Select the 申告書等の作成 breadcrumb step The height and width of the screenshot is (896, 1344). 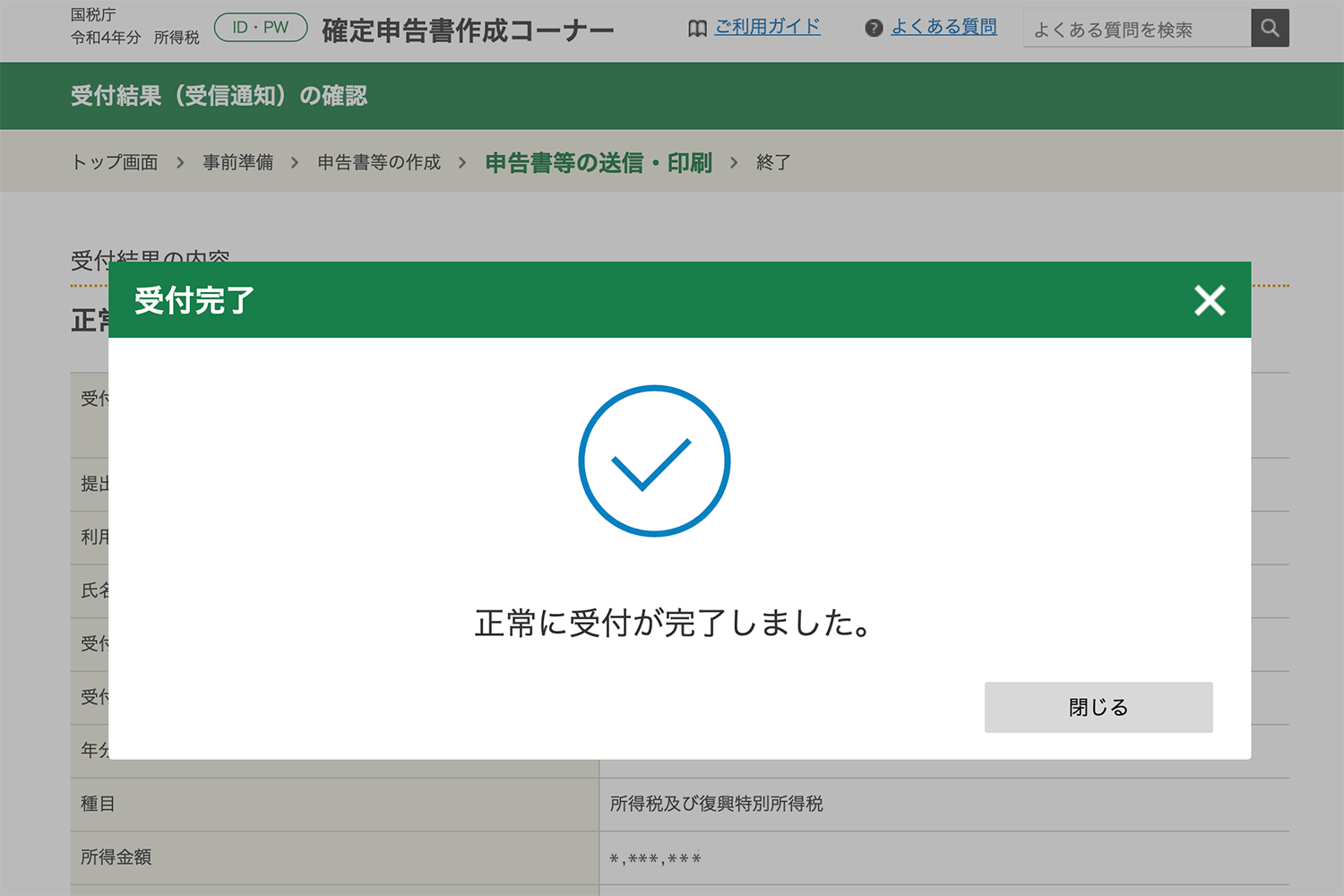(379, 162)
